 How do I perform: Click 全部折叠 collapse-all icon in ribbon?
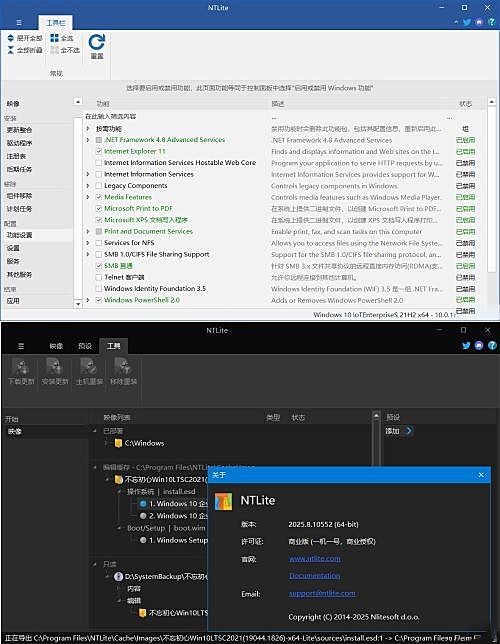click(x=11, y=50)
